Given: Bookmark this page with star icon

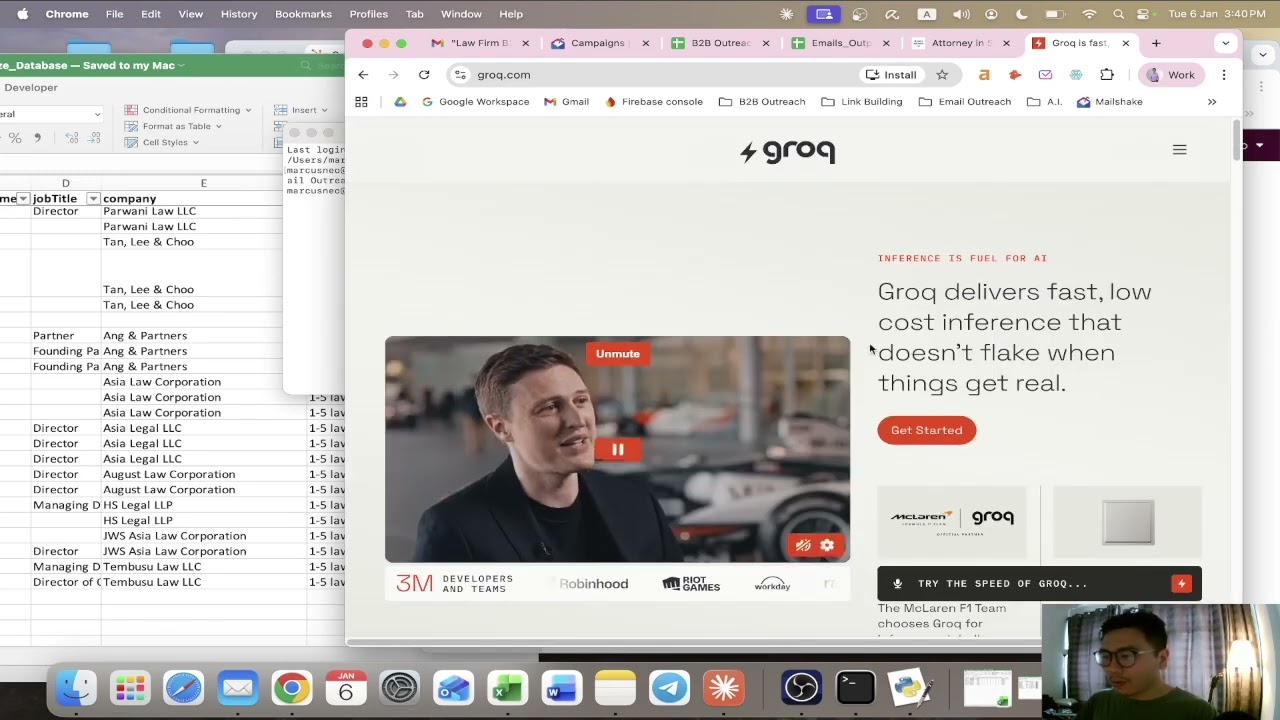Looking at the screenshot, I should (x=942, y=74).
